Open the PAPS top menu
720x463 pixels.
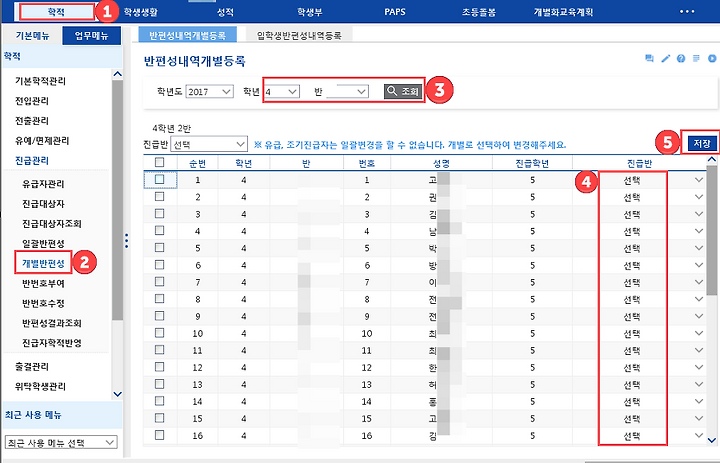pyautogui.click(x=395, y=12)
